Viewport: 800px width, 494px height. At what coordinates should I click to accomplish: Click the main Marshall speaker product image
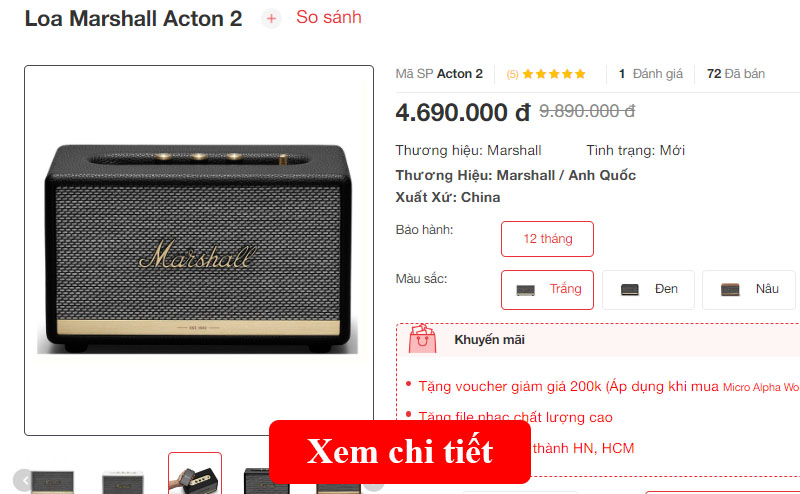click(x=198, y=250)
